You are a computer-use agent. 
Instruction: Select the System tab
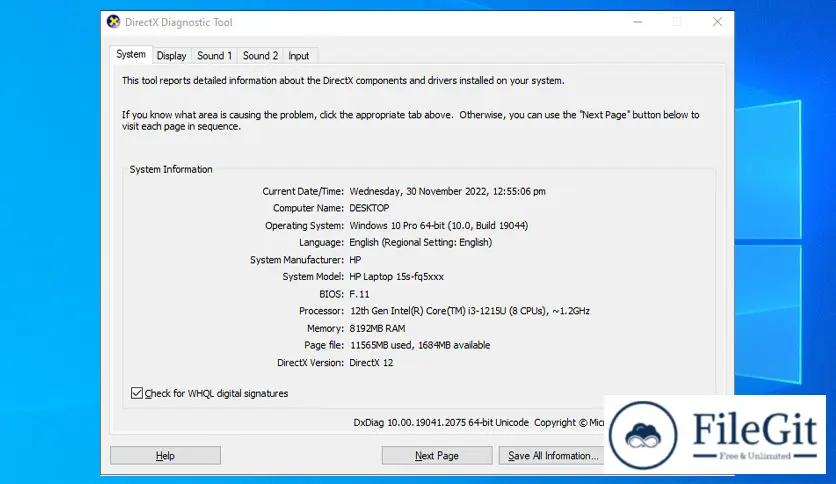coord(131,54)
